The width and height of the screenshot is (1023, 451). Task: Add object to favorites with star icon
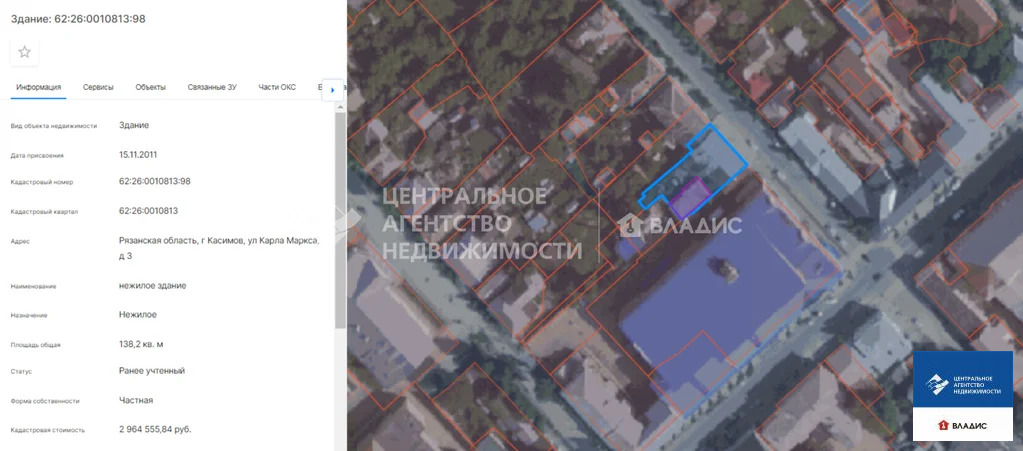point(24,52)
